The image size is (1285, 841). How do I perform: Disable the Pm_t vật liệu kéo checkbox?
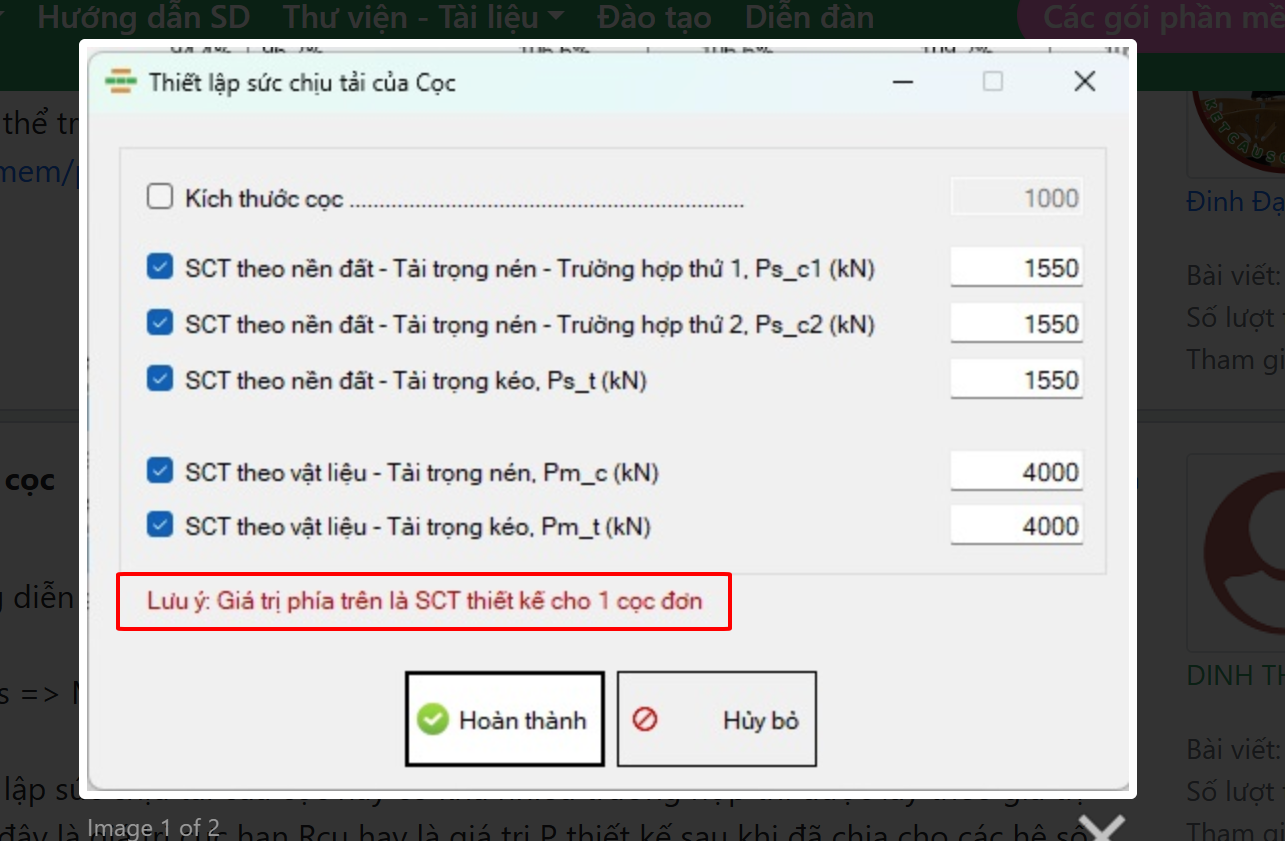click(x=160, y=526)
